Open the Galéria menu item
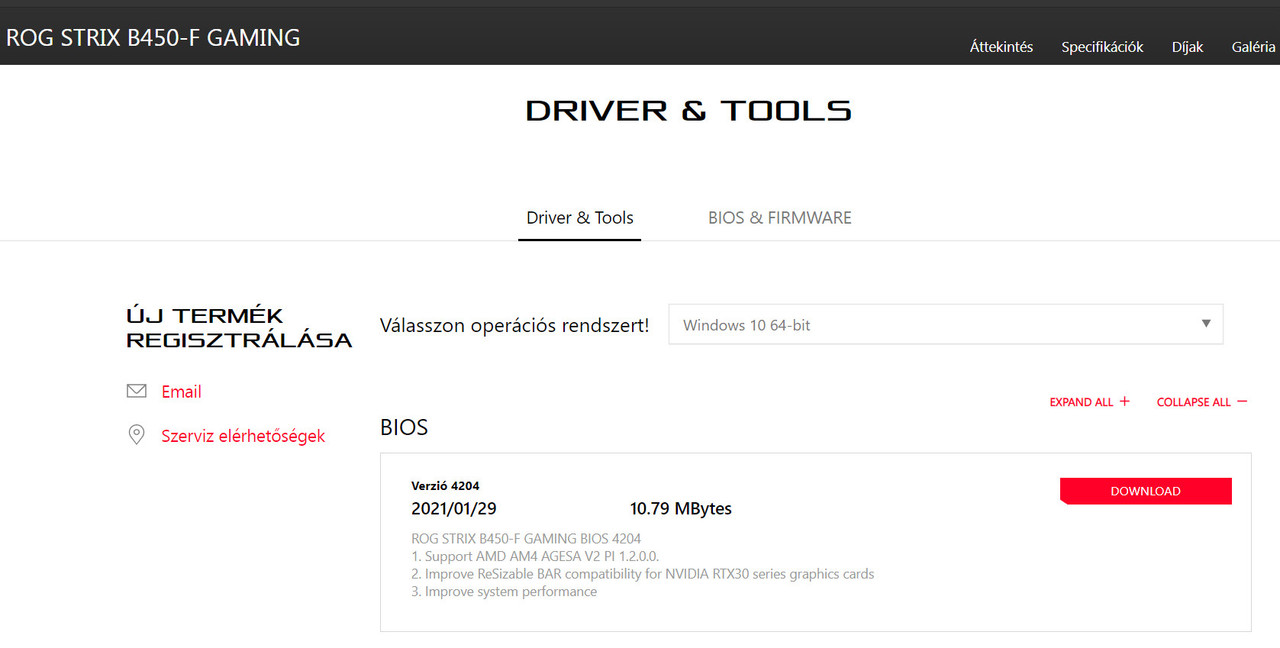1280x648 pixels. pyautogui.click(x=1254, y=47)
